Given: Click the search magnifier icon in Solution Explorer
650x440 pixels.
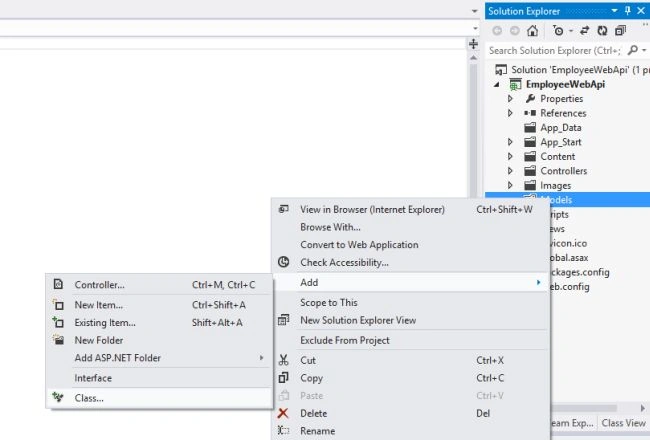Looking at the screenshot, I should click(633, 50).
